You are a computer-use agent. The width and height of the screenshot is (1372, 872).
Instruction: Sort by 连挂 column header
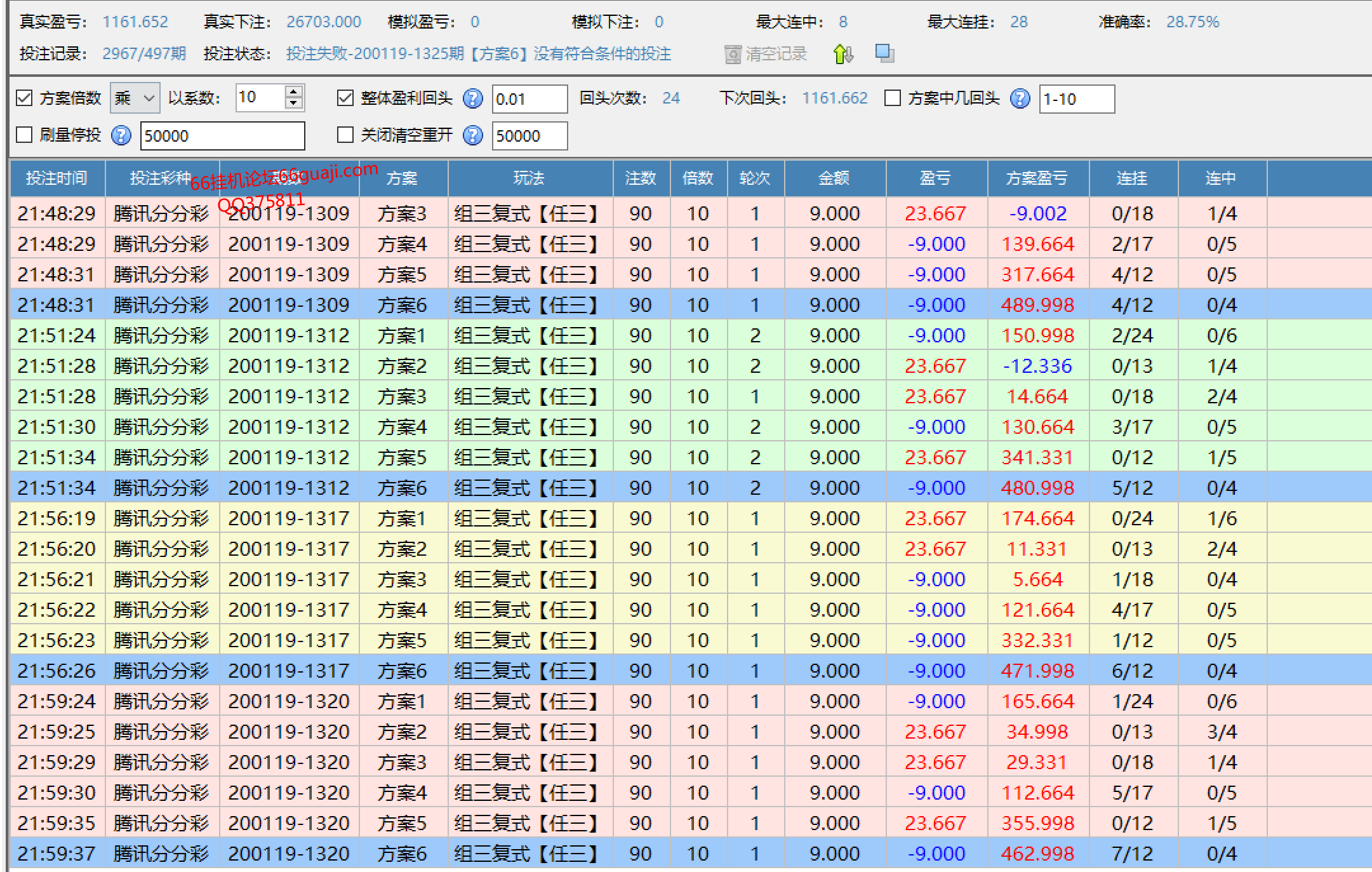[x=1133, y=178]
